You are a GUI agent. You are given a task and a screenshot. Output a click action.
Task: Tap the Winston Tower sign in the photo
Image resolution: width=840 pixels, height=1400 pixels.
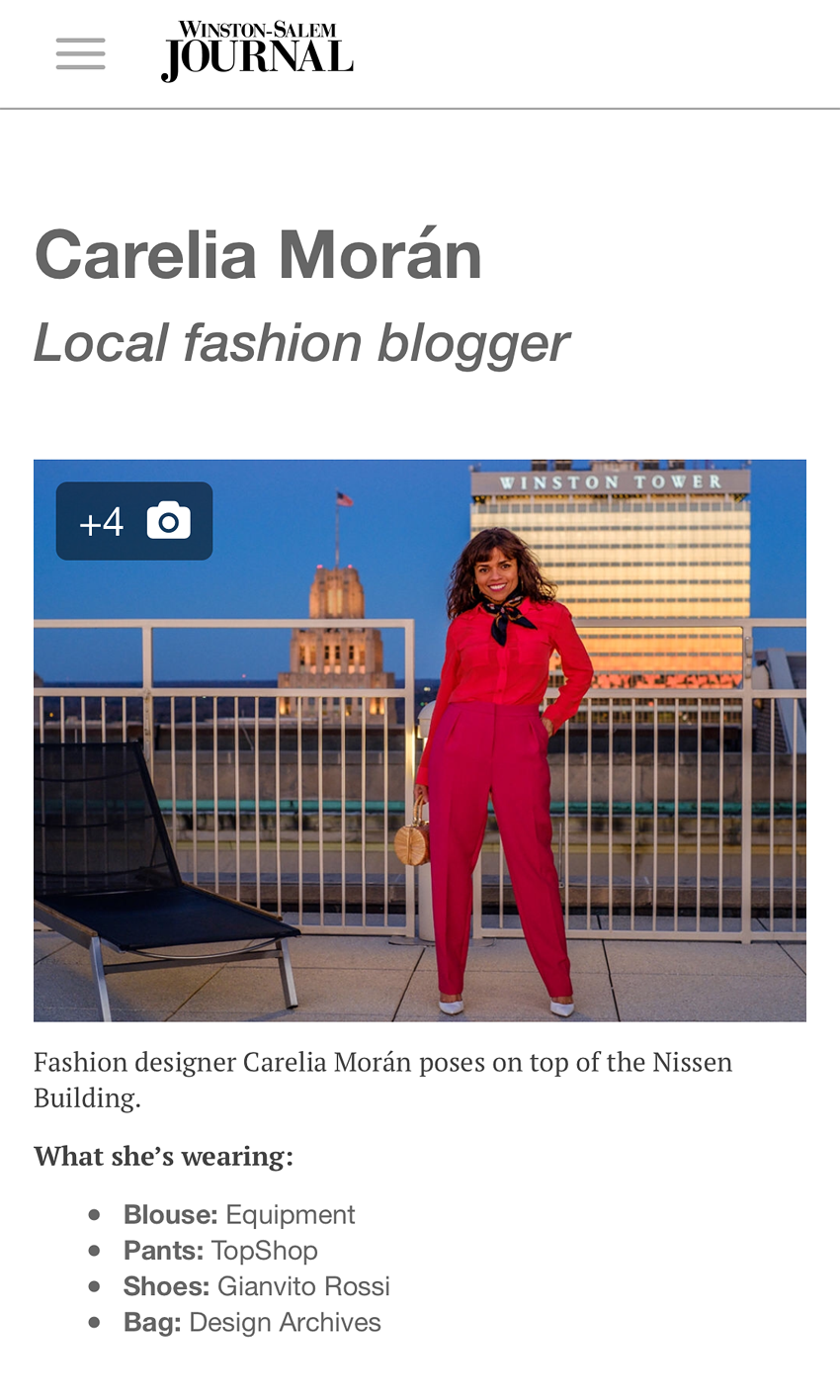pyautogui.click(x=612, y=482)
